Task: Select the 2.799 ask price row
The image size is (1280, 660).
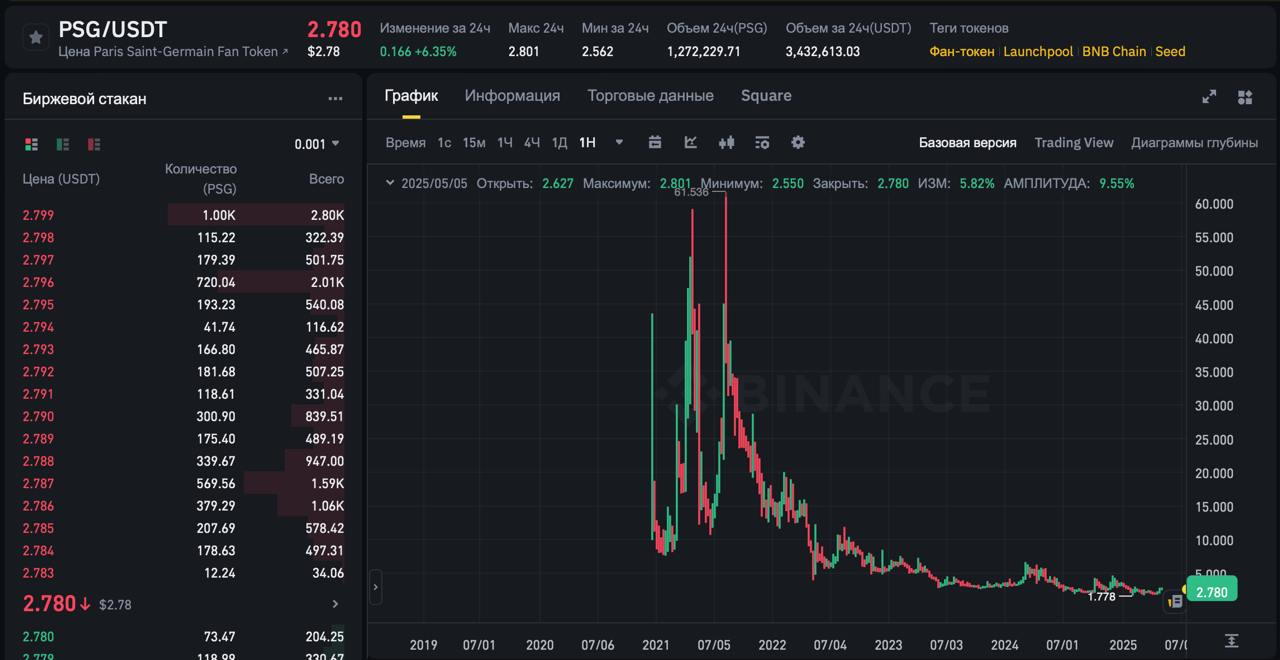Action: coord(183,215)
